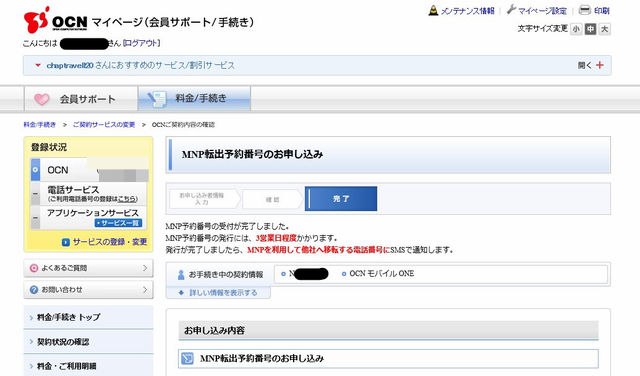Set text size to 小

coord(576,29)
